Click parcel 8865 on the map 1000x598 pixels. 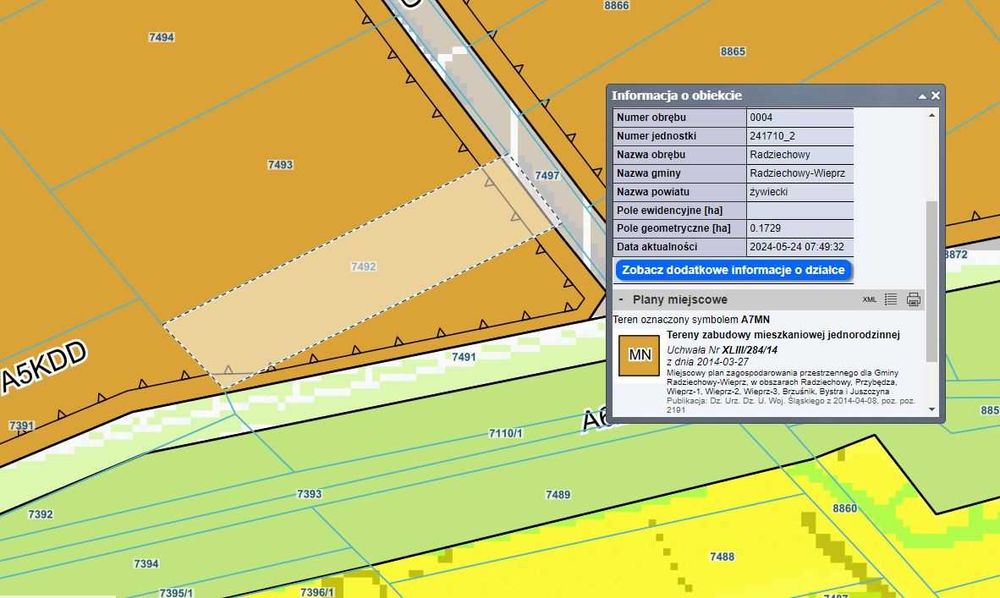click(x=733, y=52)
